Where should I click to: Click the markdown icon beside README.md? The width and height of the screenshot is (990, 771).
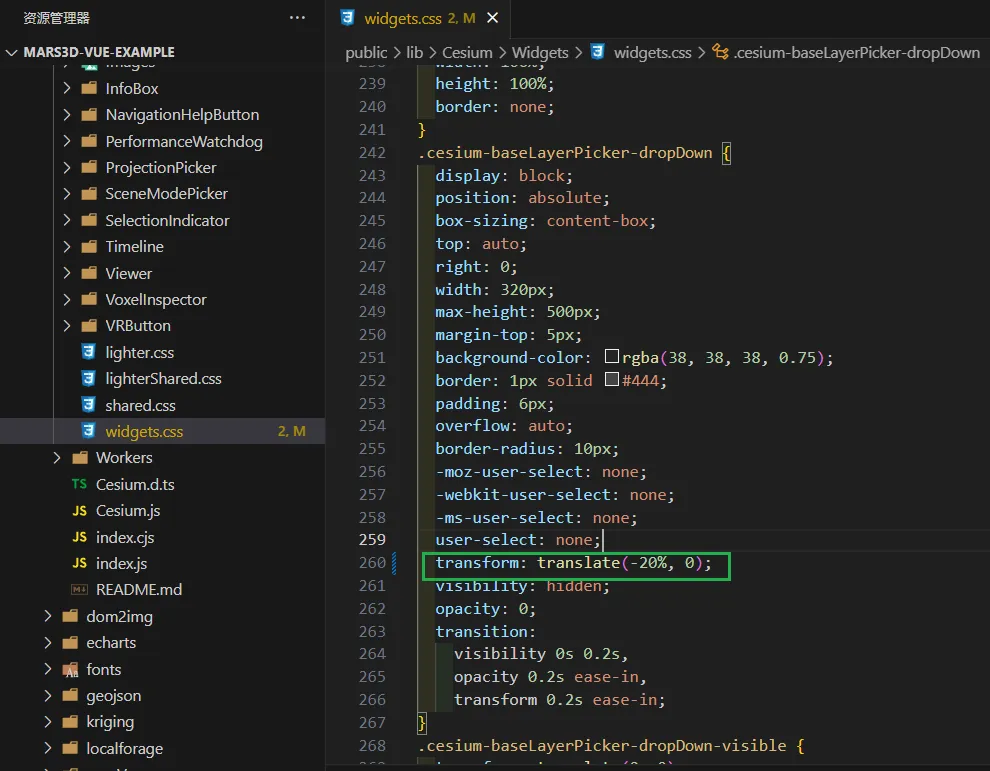pos(79,589)
